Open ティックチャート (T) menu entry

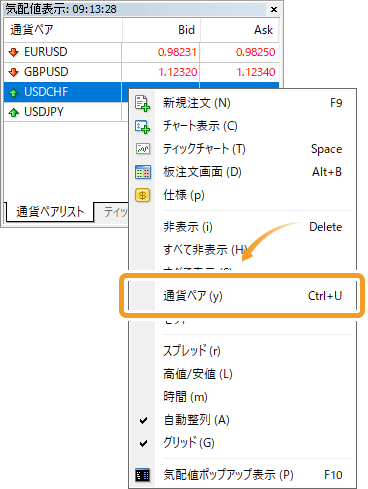[x=242, y=149]
